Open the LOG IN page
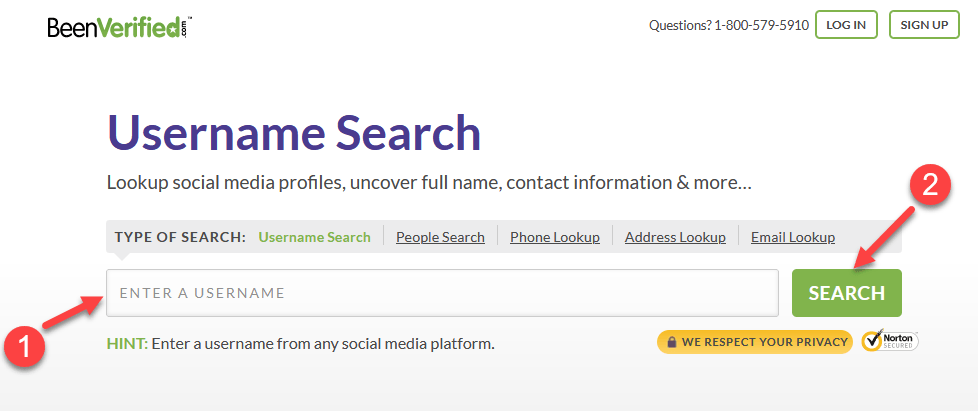The height and width of the screenshot is (411, 978). click(846, 25)
